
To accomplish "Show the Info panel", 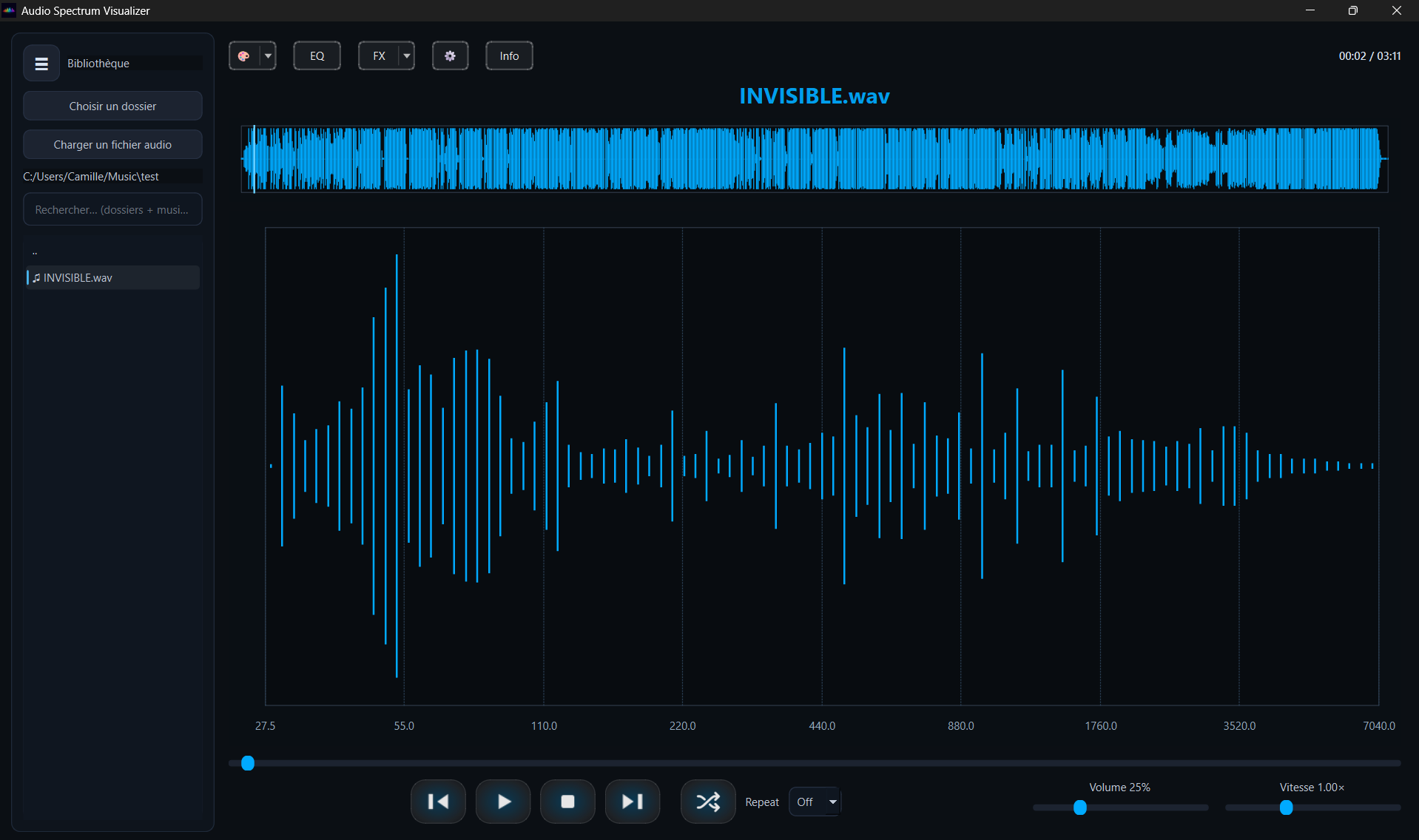I will pyautogui.click(x=508, y=55).
